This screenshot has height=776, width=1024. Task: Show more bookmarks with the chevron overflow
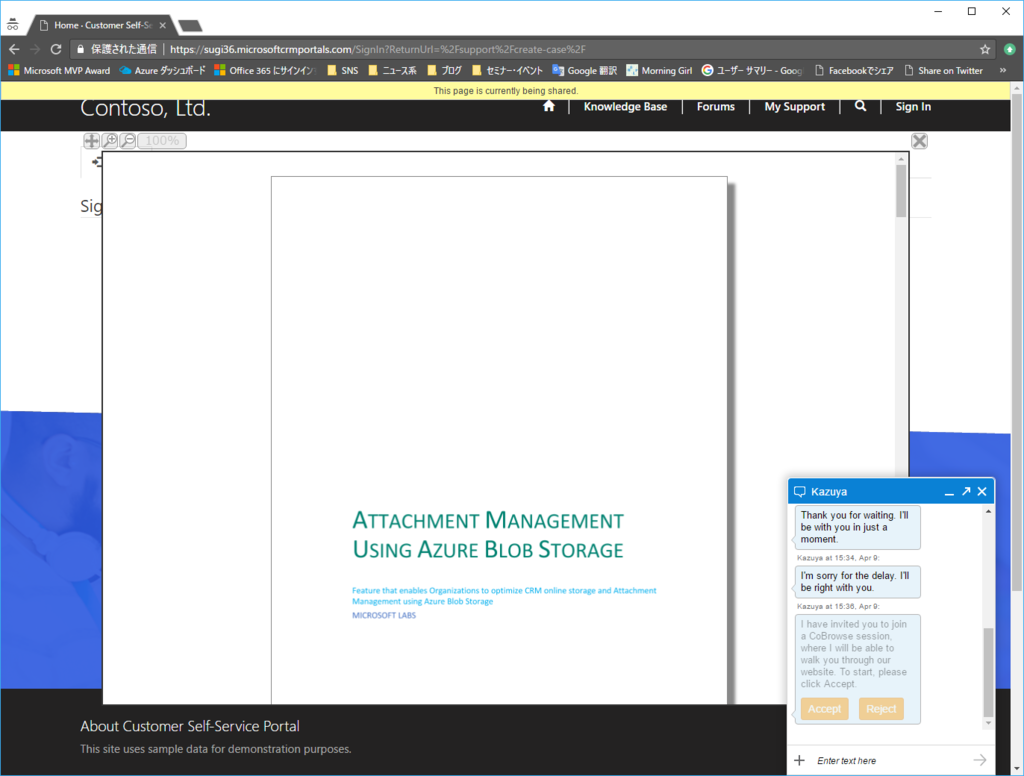[x=1003, y=71]
